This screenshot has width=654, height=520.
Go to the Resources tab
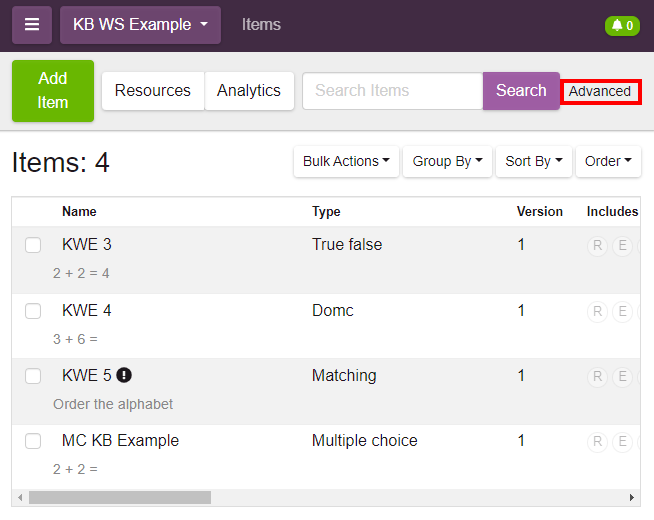(153, 91)
